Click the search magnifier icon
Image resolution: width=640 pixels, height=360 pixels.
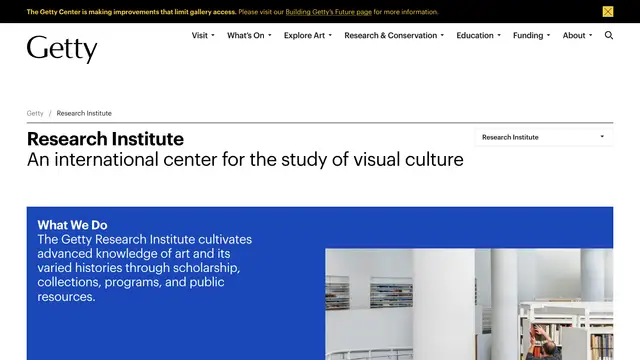point(609,36)
